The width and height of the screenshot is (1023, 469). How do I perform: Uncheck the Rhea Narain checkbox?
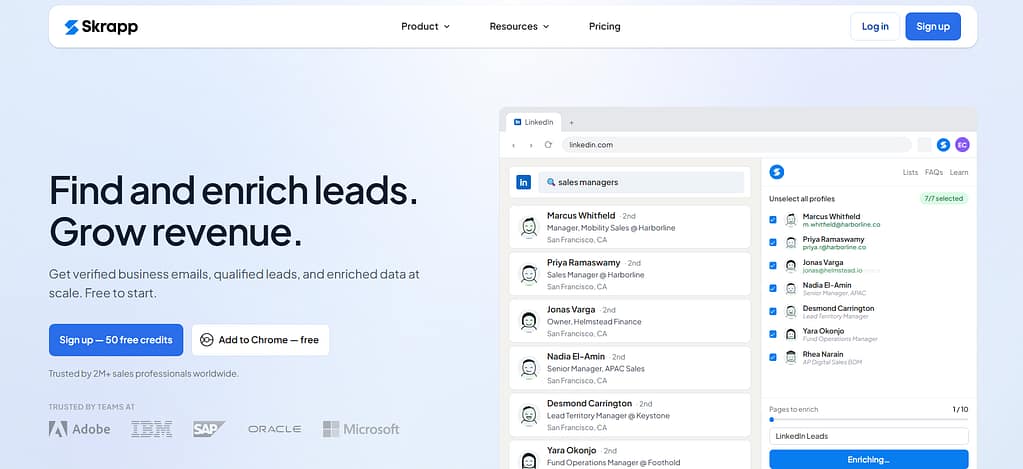click(x=773, y=357)
